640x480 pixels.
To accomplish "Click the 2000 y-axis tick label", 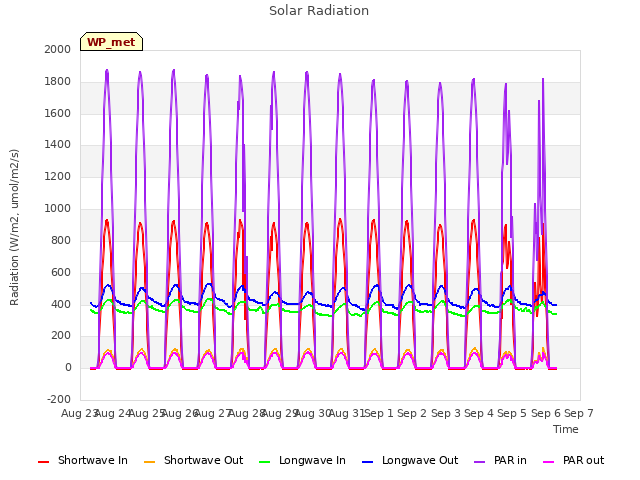I will [58, 49].
